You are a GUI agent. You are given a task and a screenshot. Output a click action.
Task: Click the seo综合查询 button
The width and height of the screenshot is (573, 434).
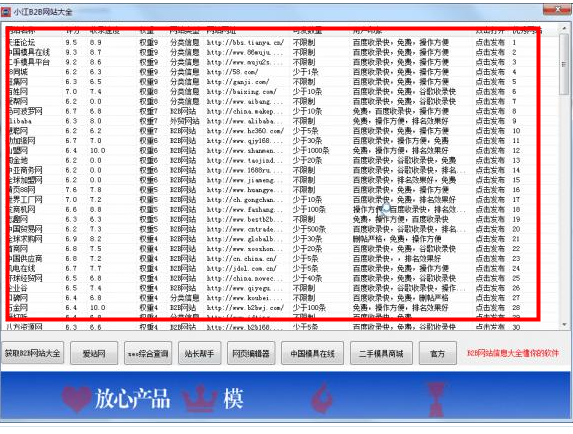coord(148,353)
